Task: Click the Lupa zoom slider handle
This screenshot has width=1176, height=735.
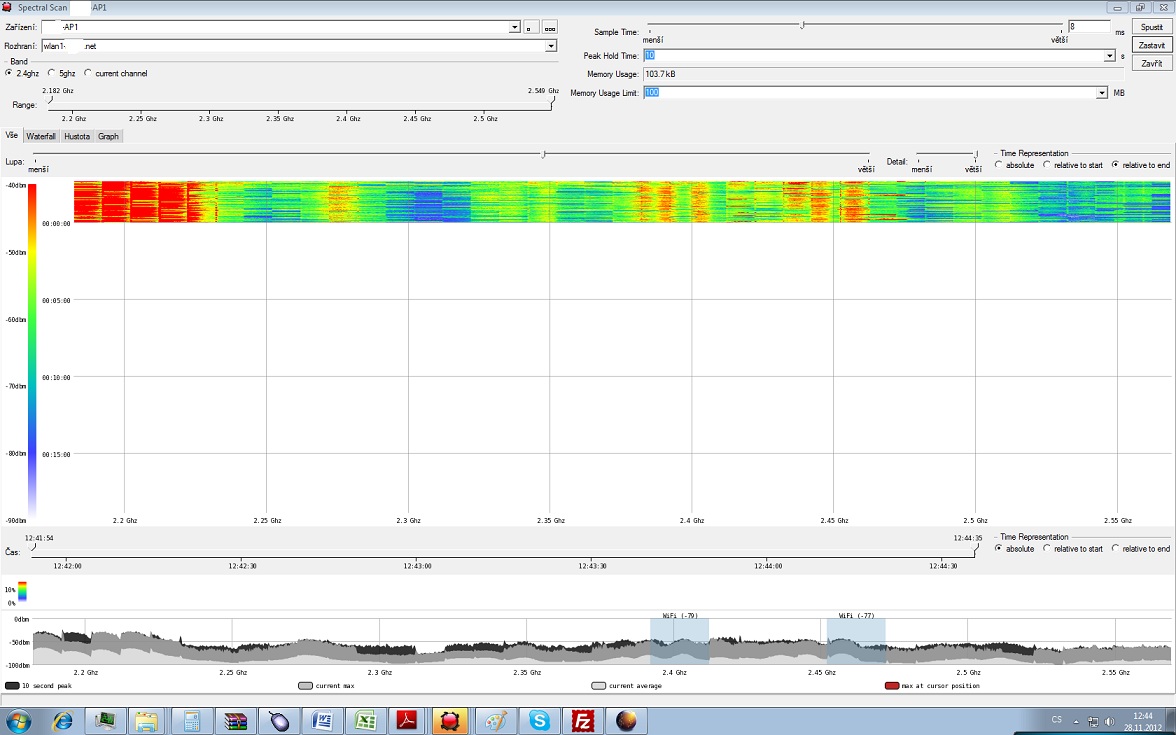Action: (x=543, y=154)
